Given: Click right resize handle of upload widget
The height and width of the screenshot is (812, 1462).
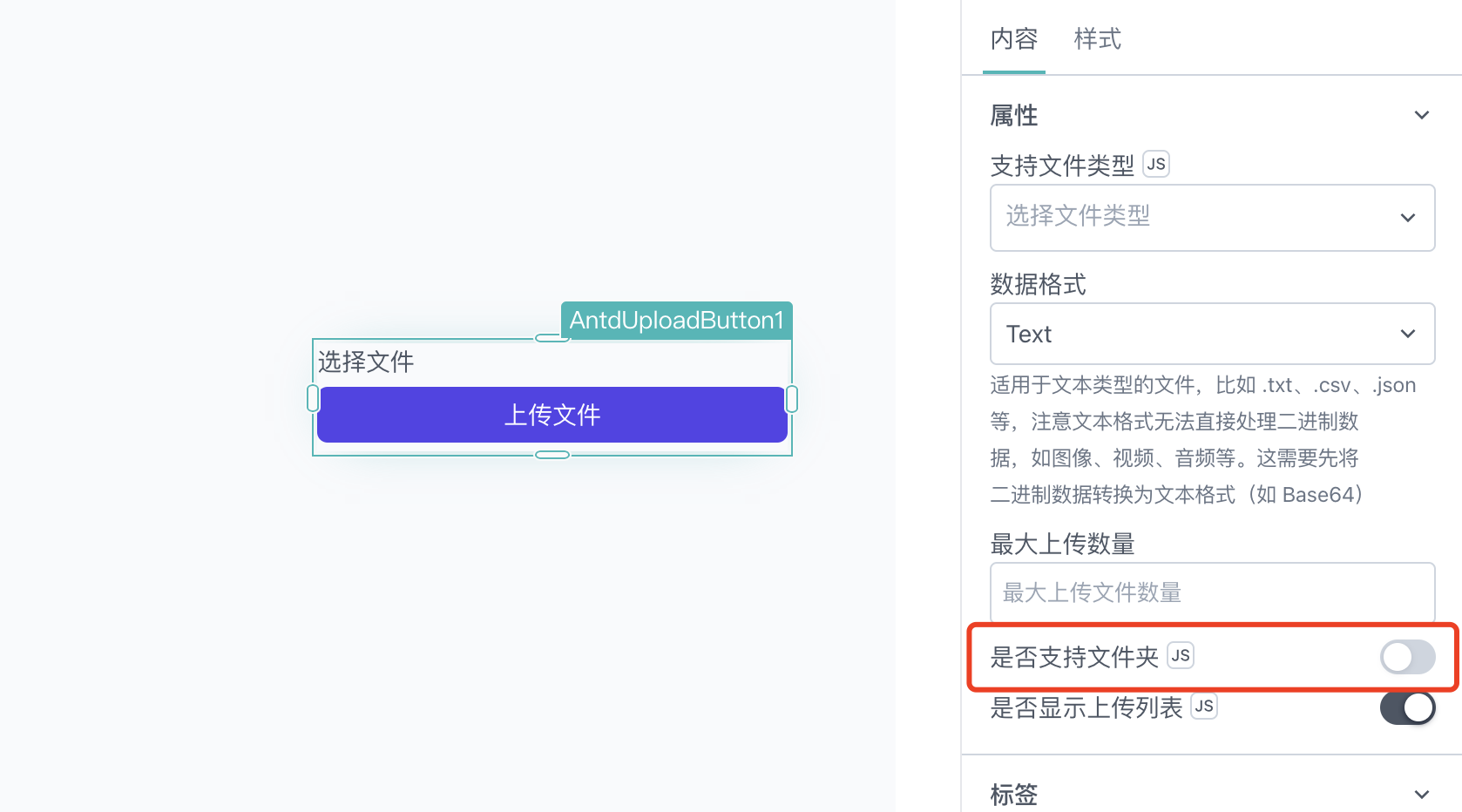Looking at the screenshot, I should tap(792, 399).
